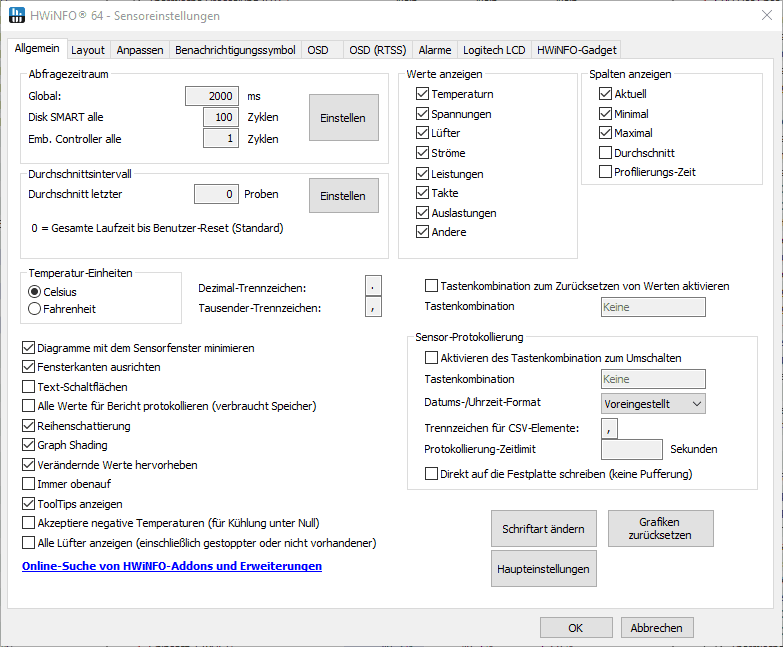Image resolution: width=783 pixels, height=647 pixels.
Task: Open the Alarme tab
Action: 434,50
